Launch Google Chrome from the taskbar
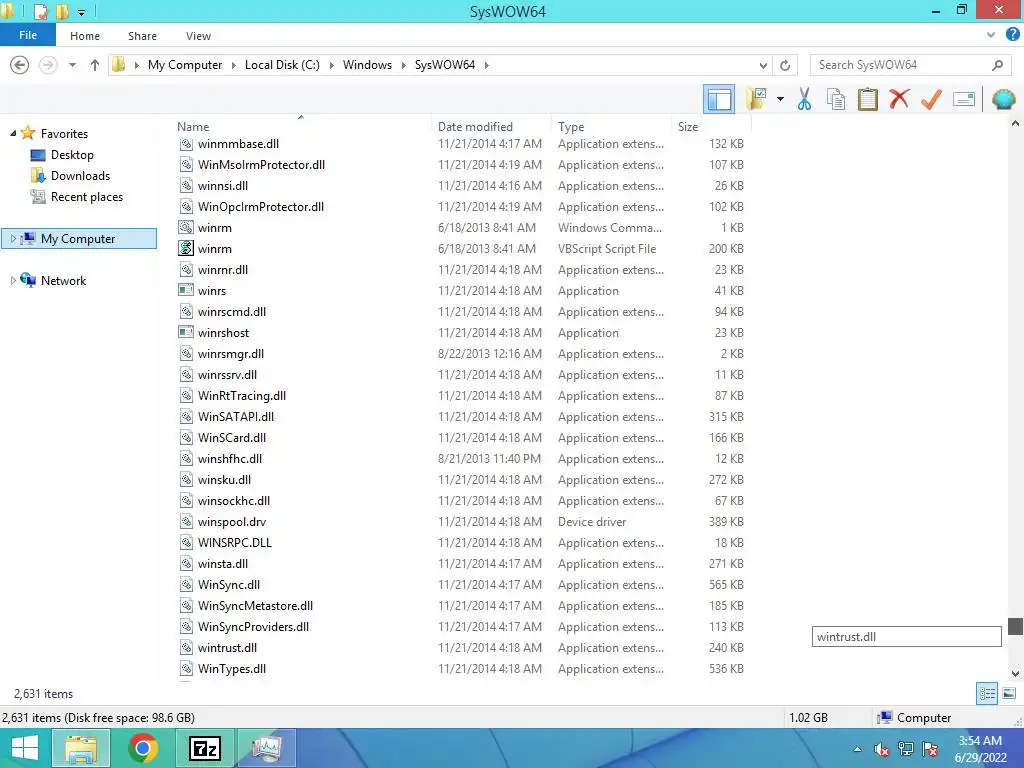 [x=142, y=748]
